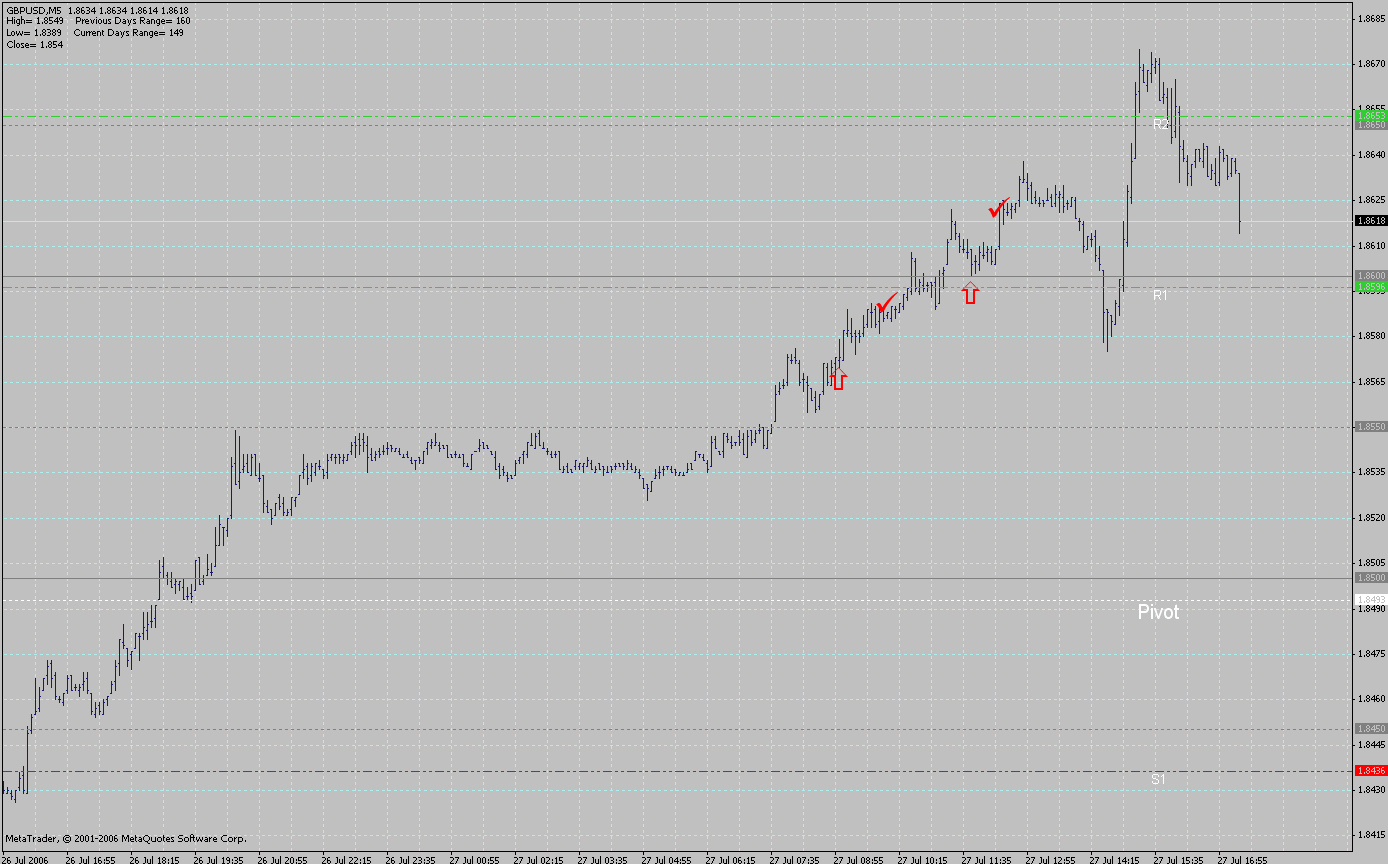
Task: Select the grey 1.8550 level label
Action: tap(1371, 427)
